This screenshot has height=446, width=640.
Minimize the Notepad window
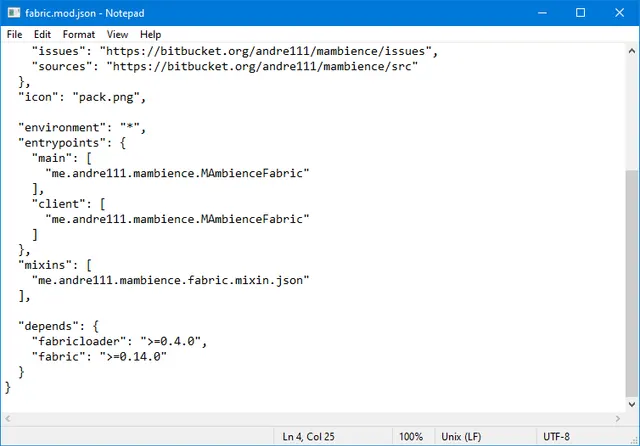pyautogui.click(x=542, y=13)
